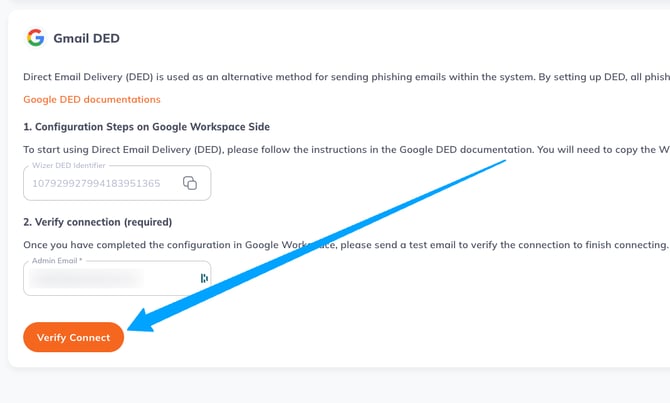Copy the Wizer DED Identifier value

[190, 183]
